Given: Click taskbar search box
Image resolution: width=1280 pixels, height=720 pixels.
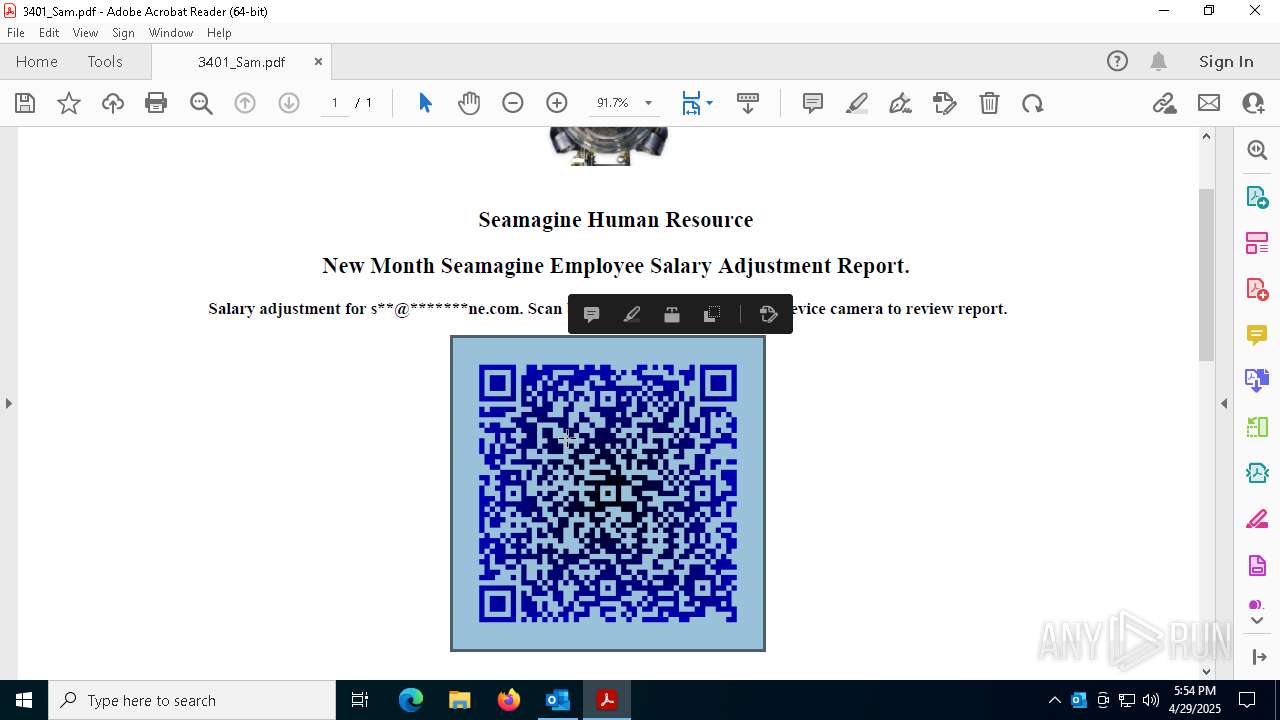Looking at the screenshot, I should coord(192,700).
